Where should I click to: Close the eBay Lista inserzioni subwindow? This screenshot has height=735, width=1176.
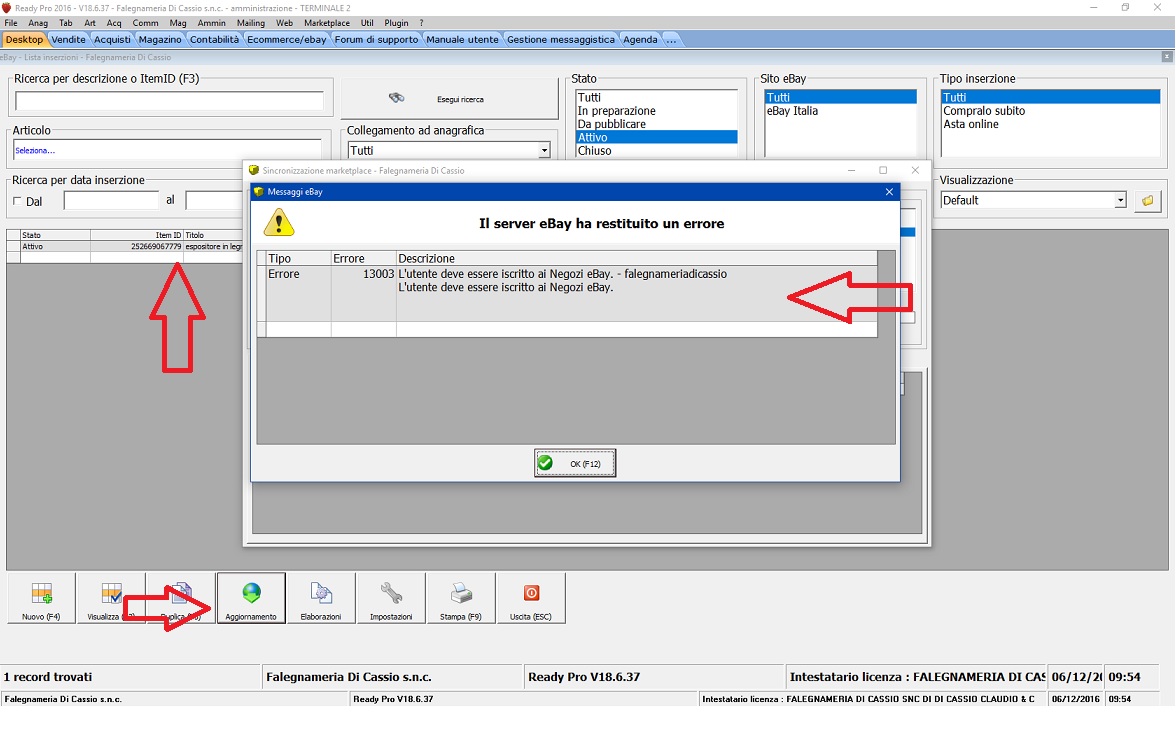click(1166, 57)
